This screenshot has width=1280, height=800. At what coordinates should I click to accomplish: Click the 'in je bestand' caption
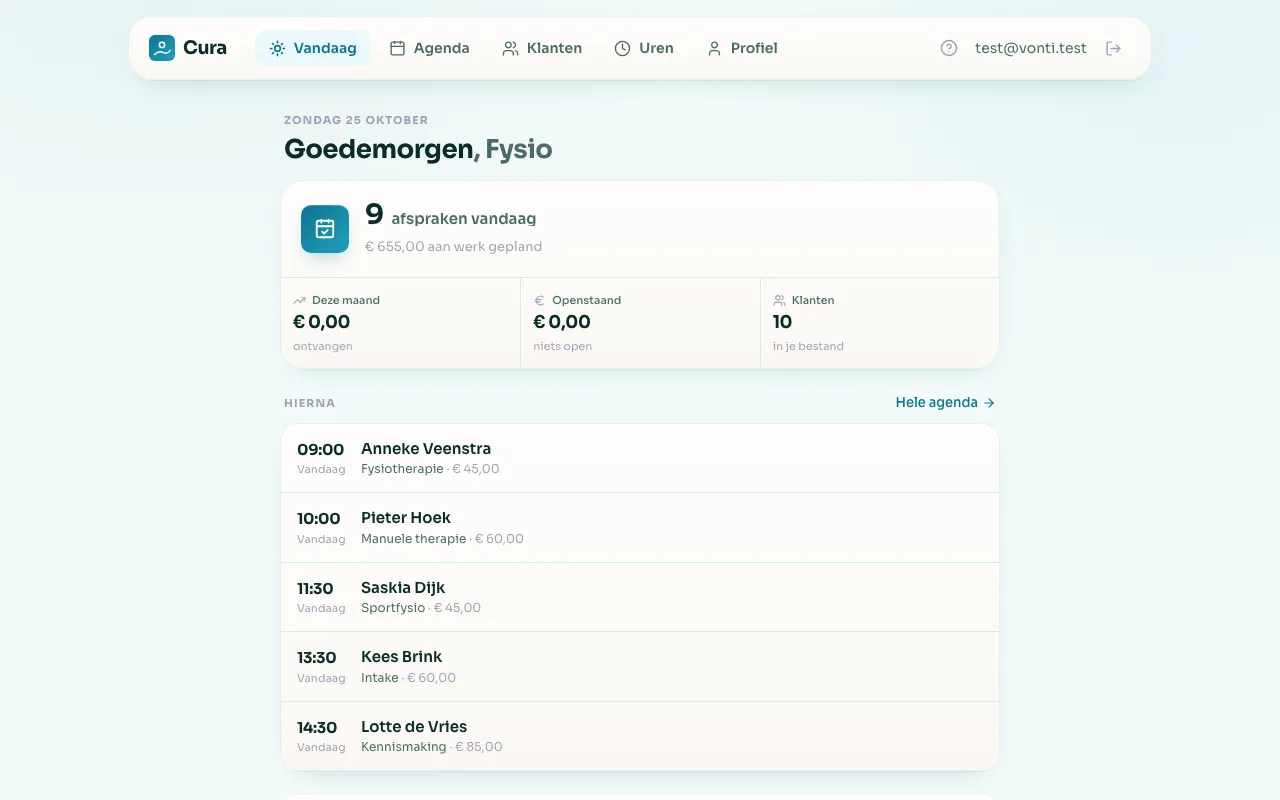pos(808,347)
